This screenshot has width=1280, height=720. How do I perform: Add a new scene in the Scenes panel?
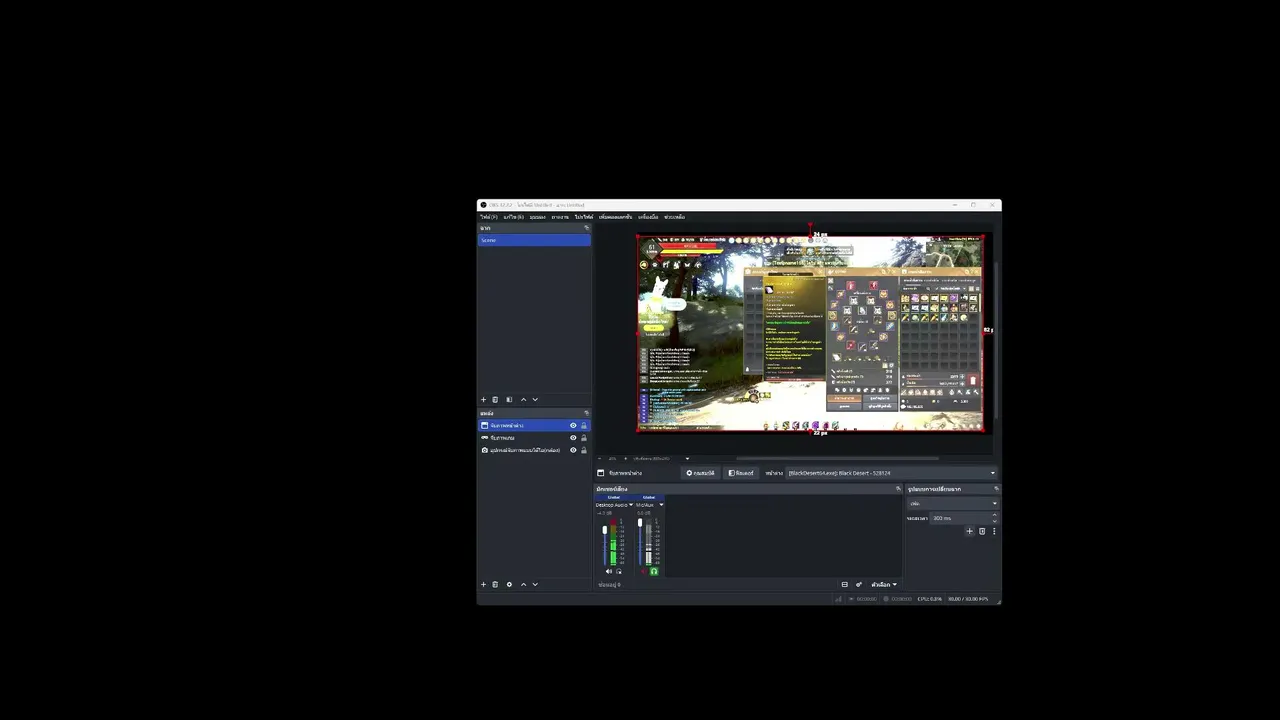483,400
